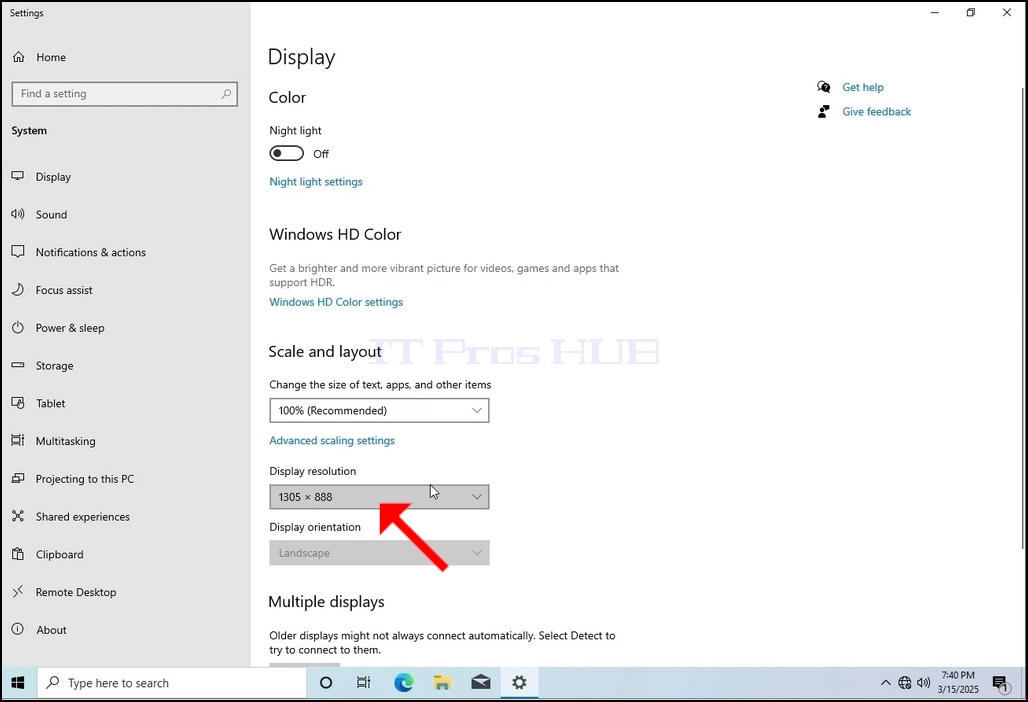Click the Projecting to this PC icon
The height and width of the screenshot is (702, 1028).
(x=18, y=478)
